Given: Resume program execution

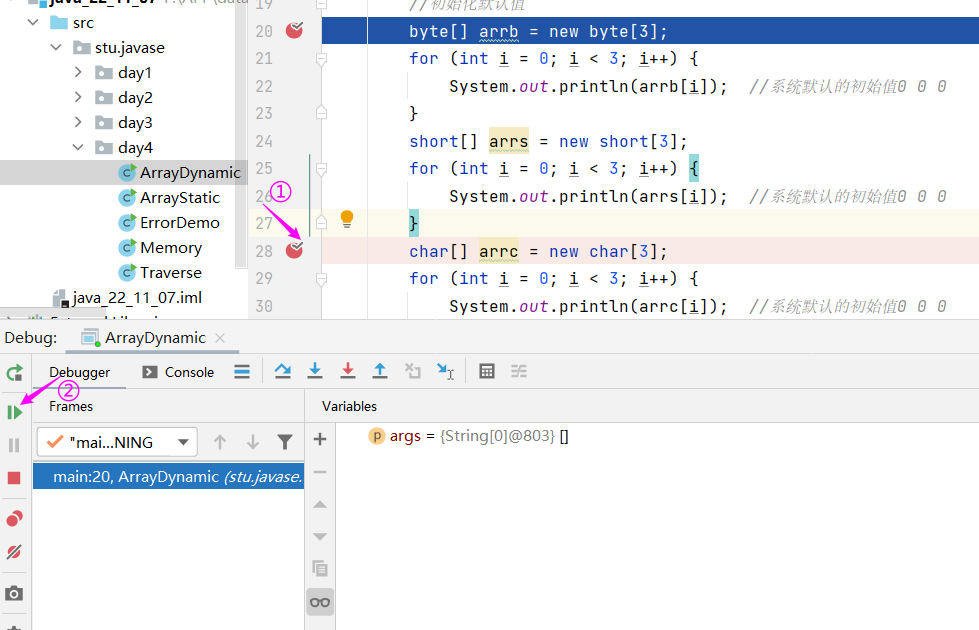Looking at the screenshot, I should pos(14,412).
